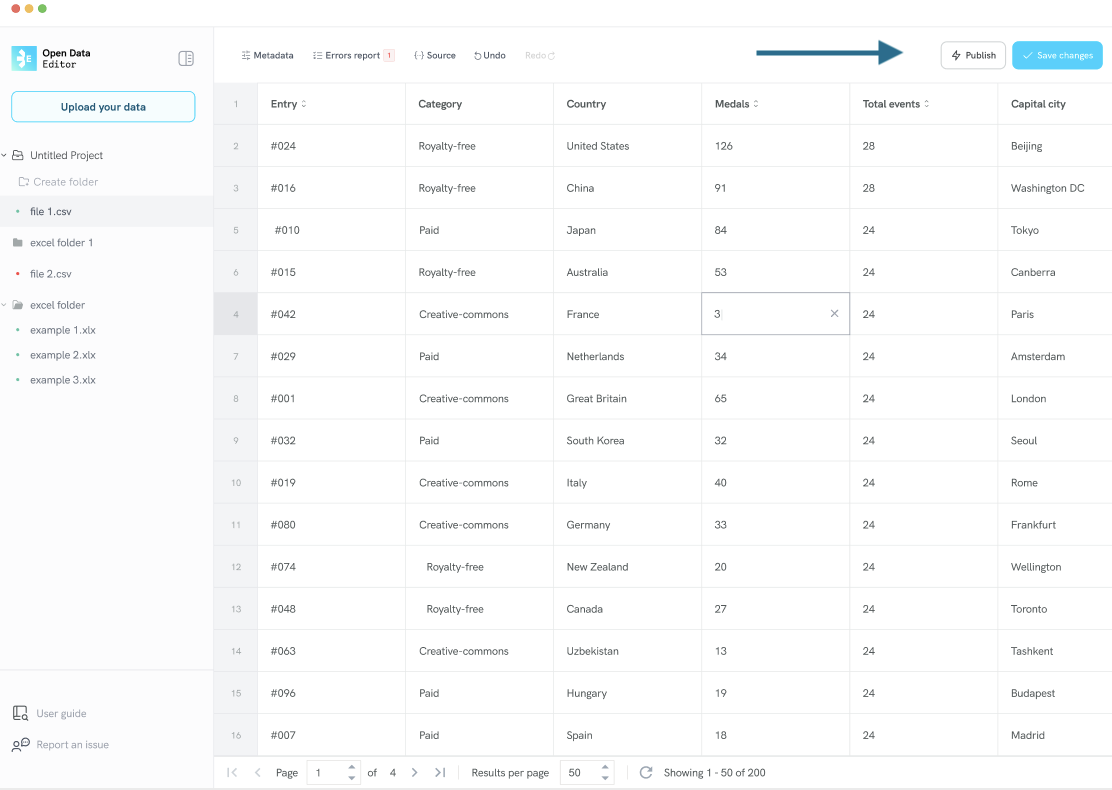This screenshot has height=790, width=1112.
Task: Open the User guide
Action: (x=61, y=713)
